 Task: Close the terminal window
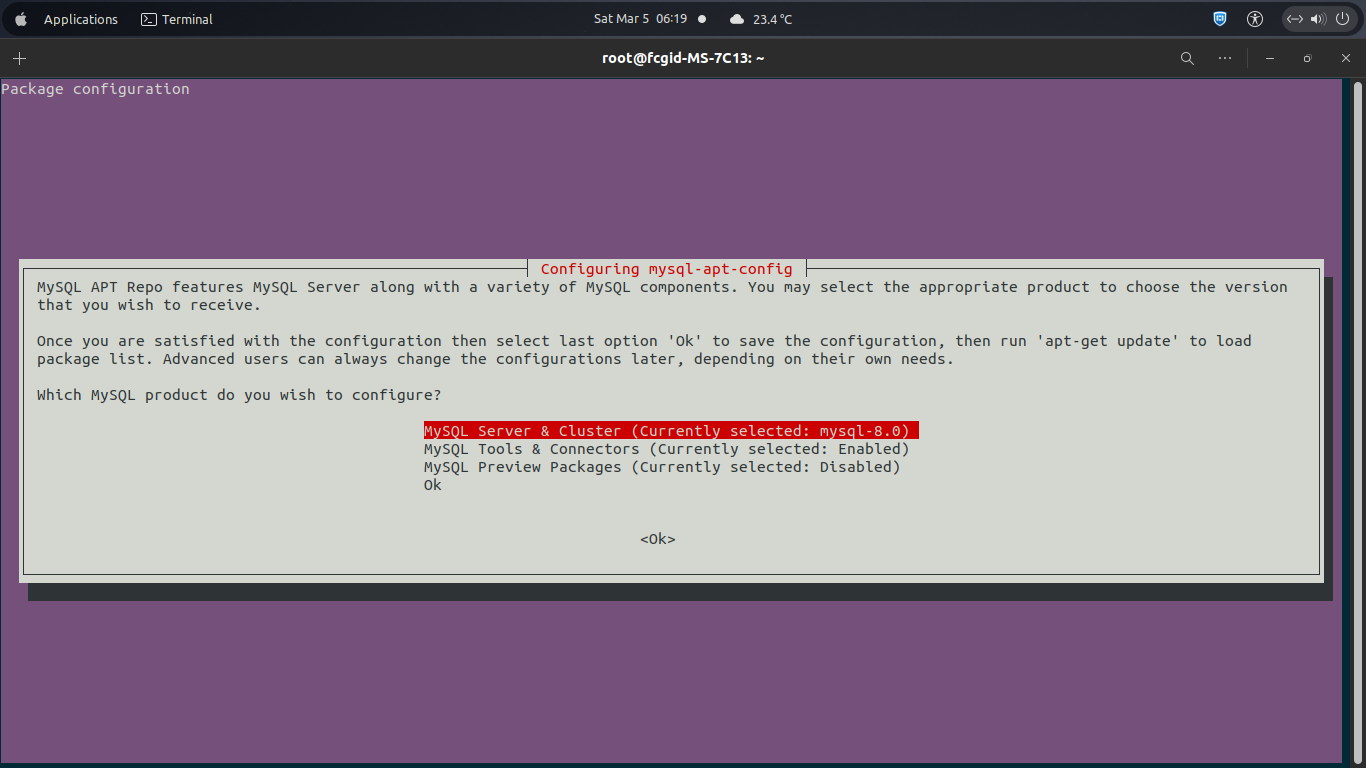pos(1344,58)
